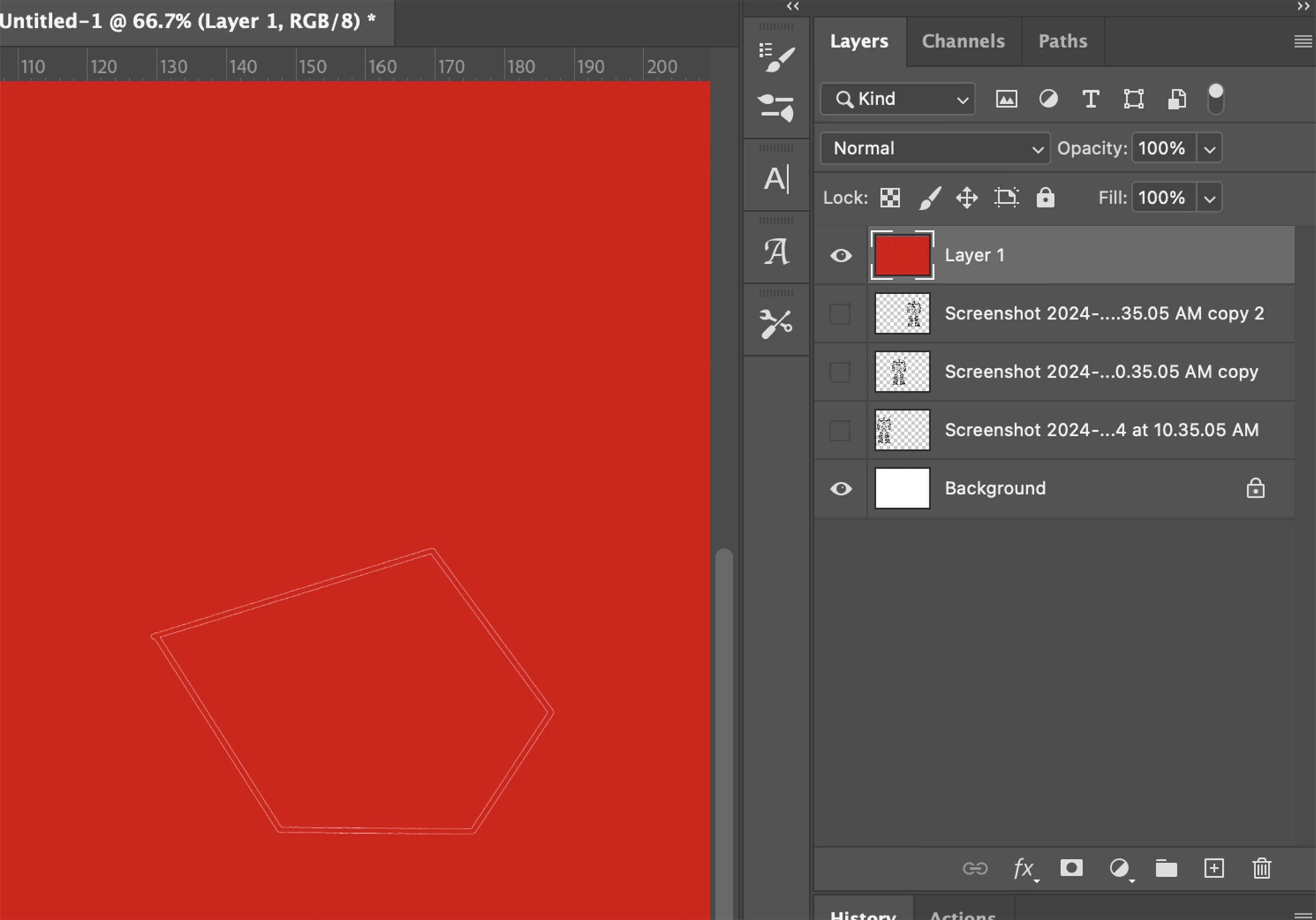Expand the Opacity slider dropdown arrow
This screenshot has width=1316, height=920.
(1209, 149)
